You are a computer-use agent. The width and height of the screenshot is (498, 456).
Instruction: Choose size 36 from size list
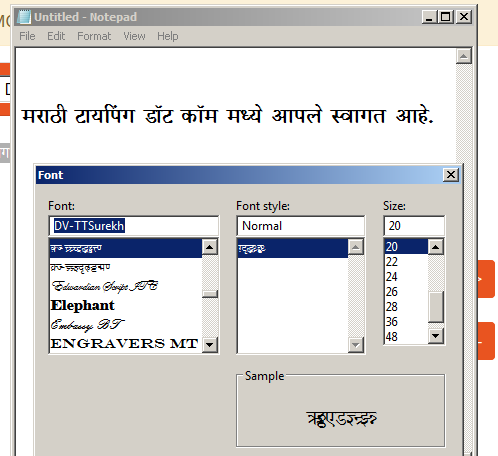click(406, 322)
